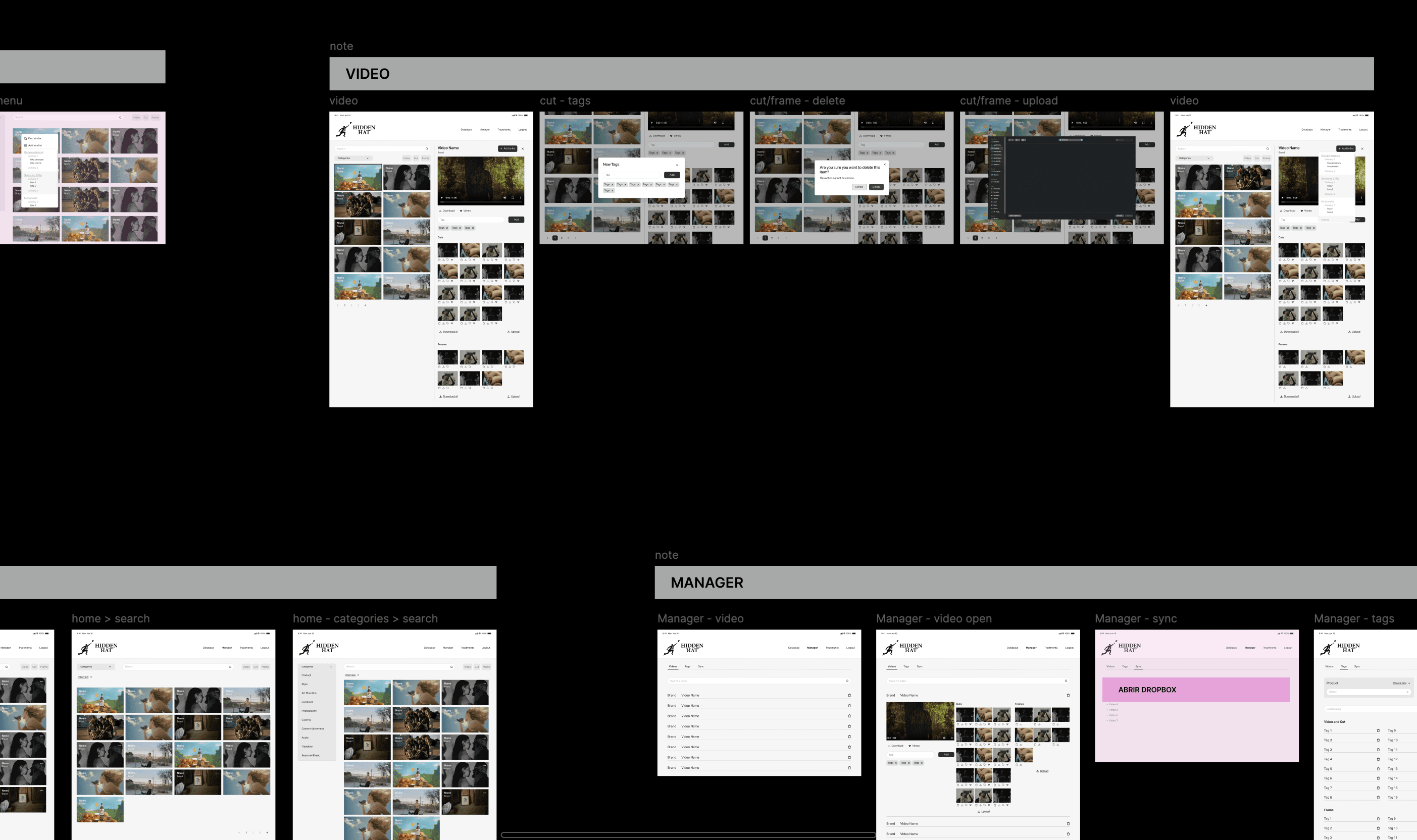Open Categories dropdown in leftmost video frame
The height and width of the screenshot is (840, 1417).
[354, 158]
